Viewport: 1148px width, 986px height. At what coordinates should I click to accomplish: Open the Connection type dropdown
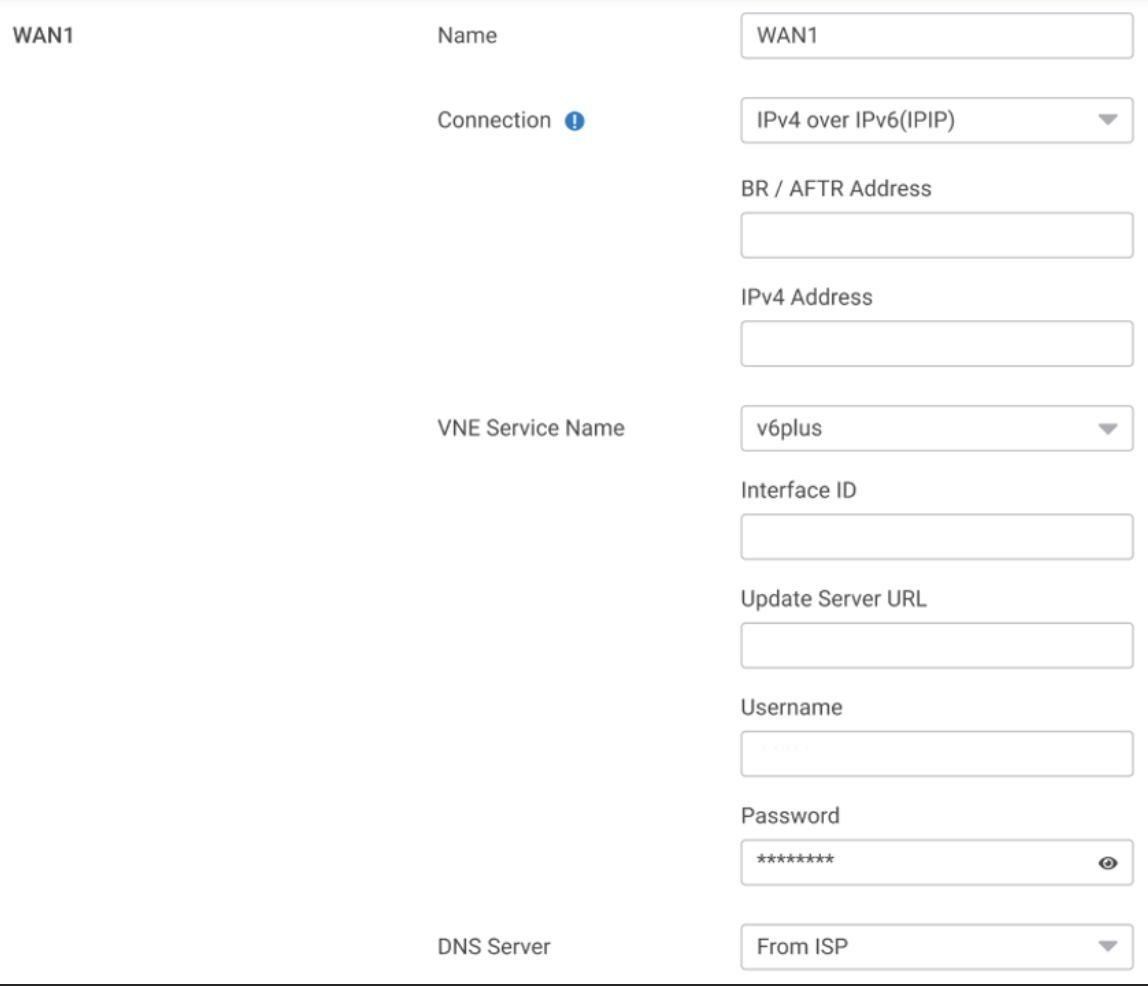point(936,120)
